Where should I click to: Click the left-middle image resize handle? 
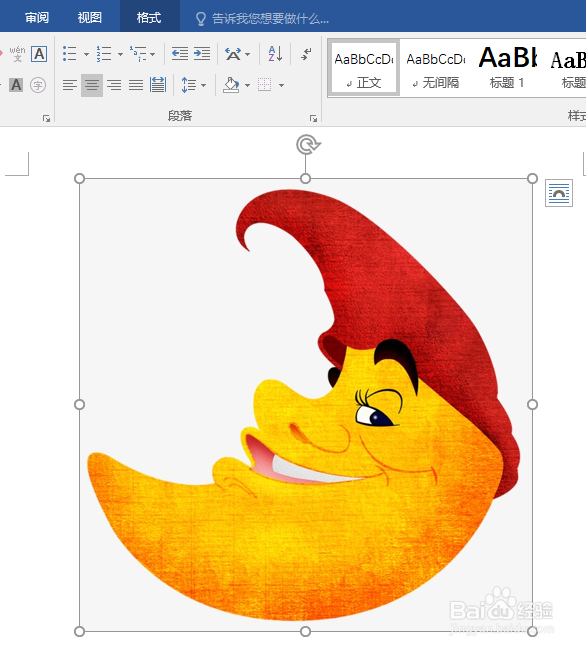point(79,404)
